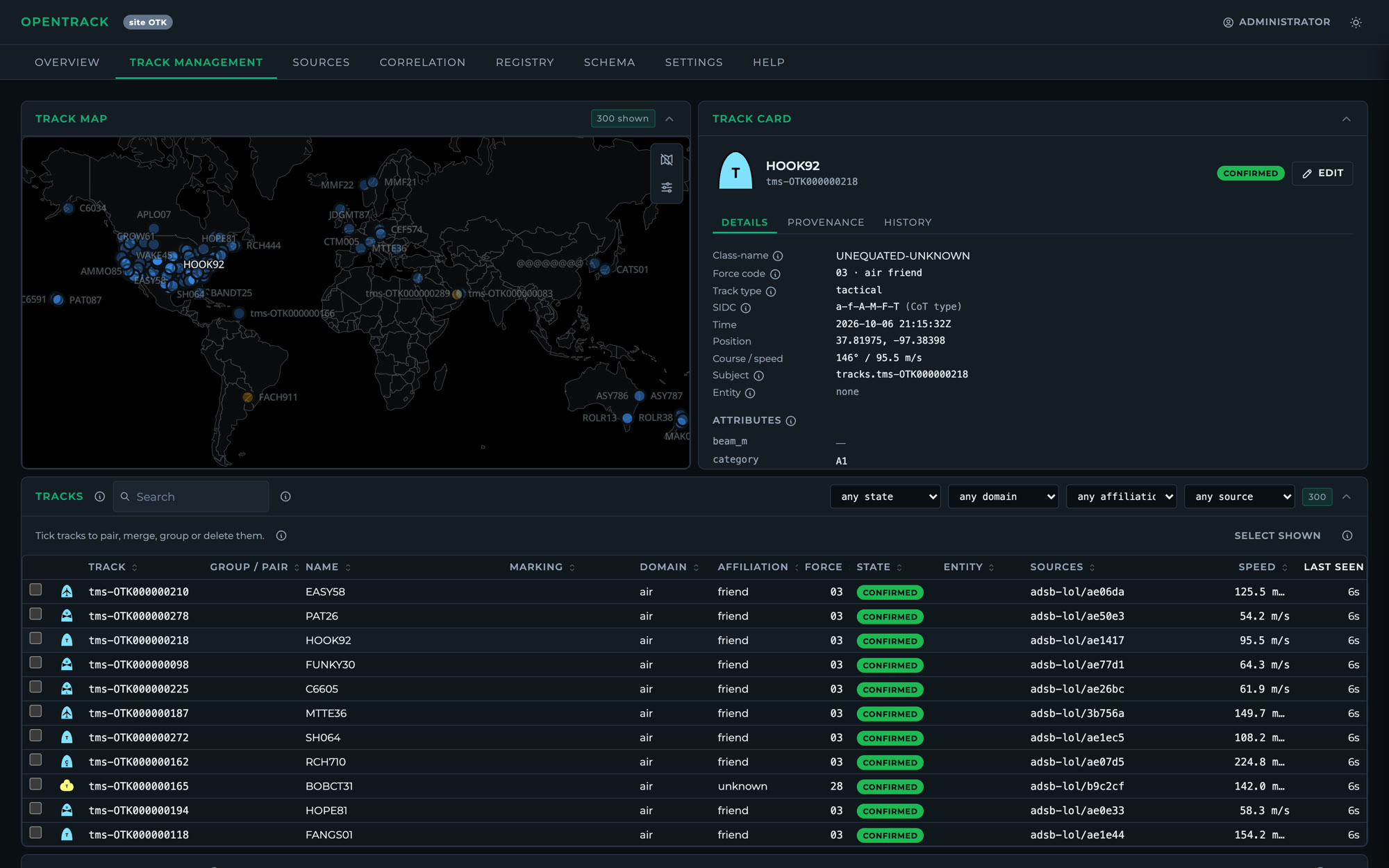Tick the checkbox for HOOK92 row
1389x868 pixels.
[x=35, y=638]
